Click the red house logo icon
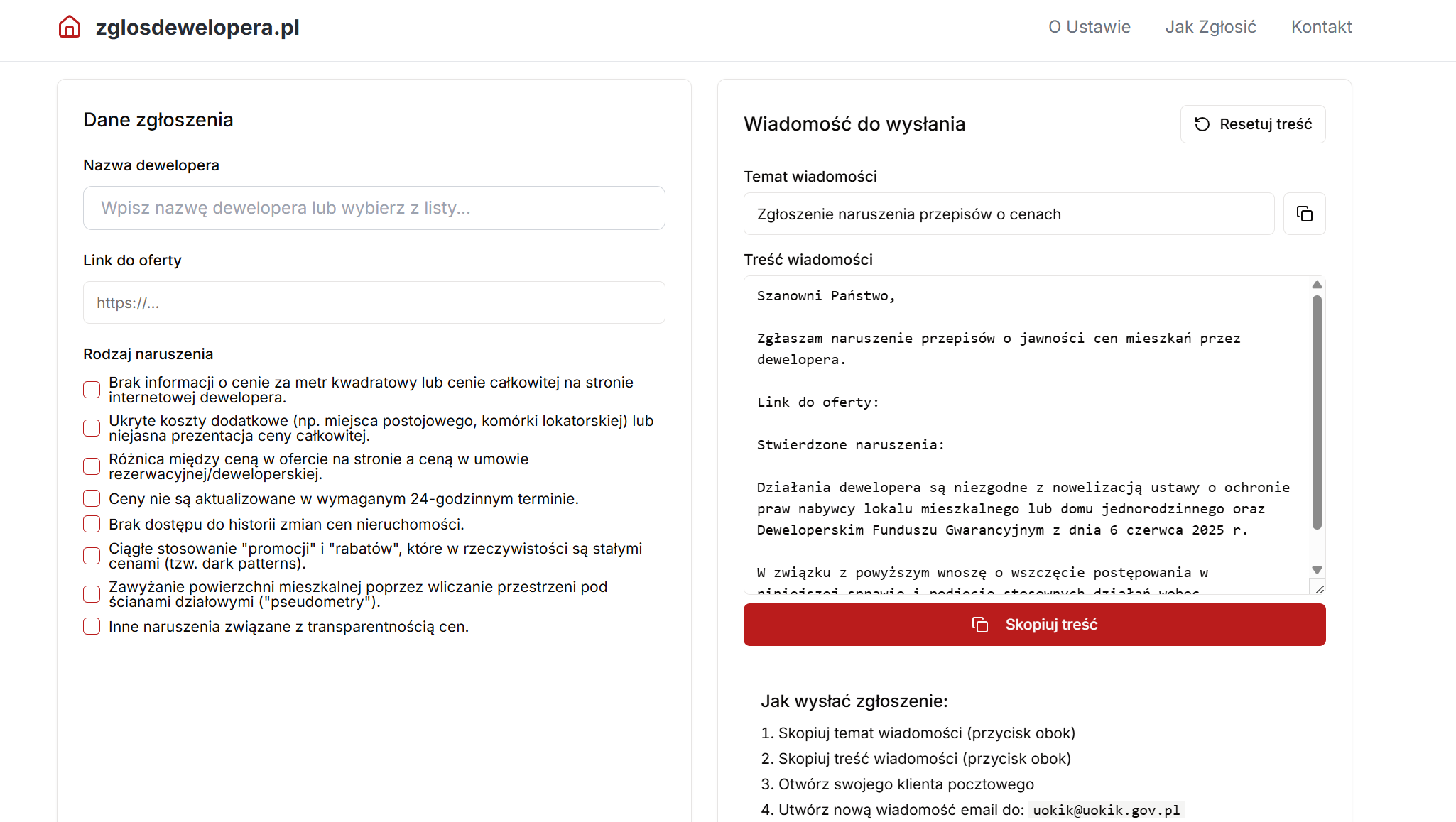 (70, 27)
